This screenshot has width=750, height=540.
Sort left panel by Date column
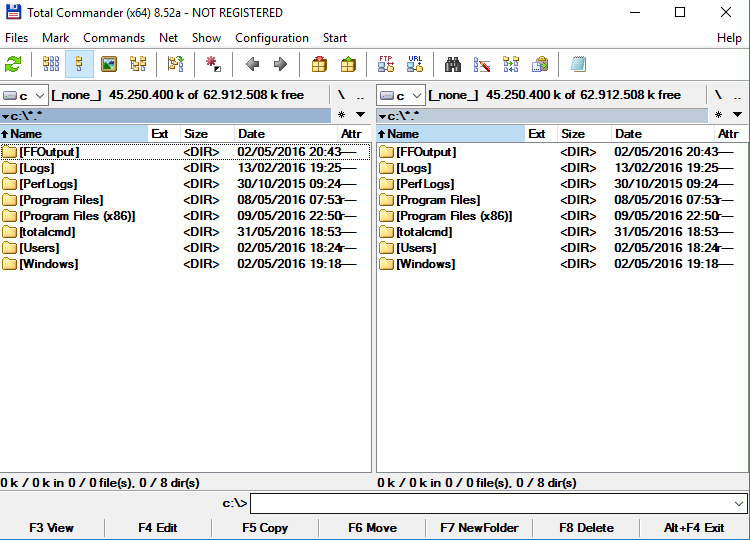coord(286,134)
